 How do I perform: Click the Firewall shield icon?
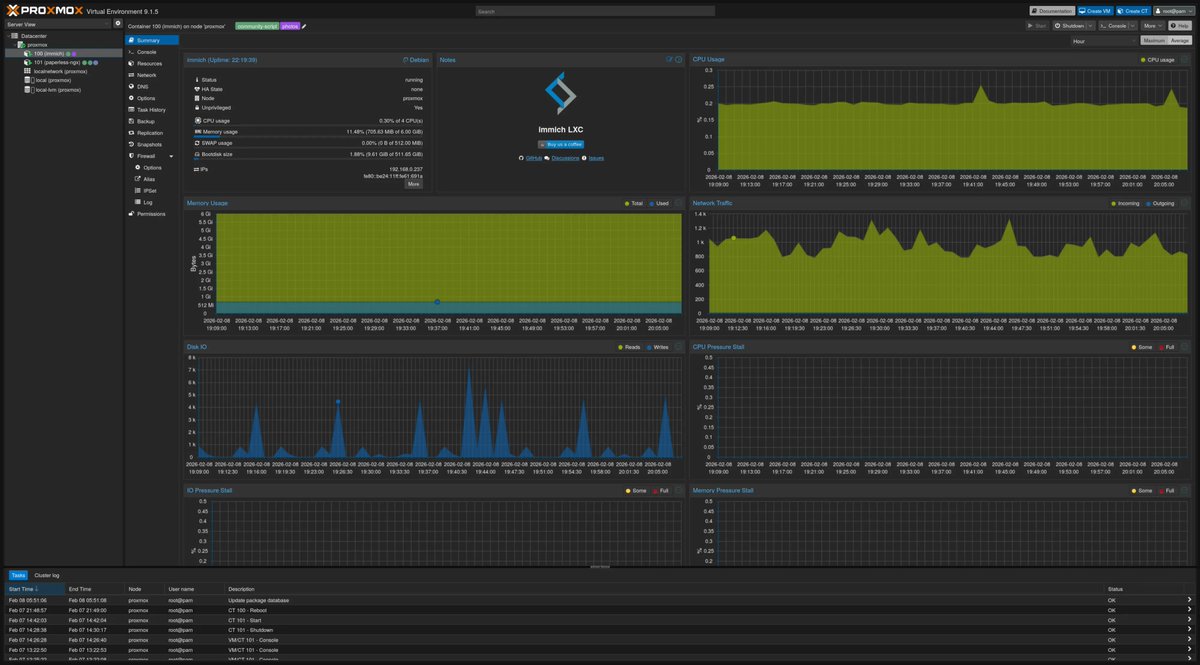click(x=130, y=156)
